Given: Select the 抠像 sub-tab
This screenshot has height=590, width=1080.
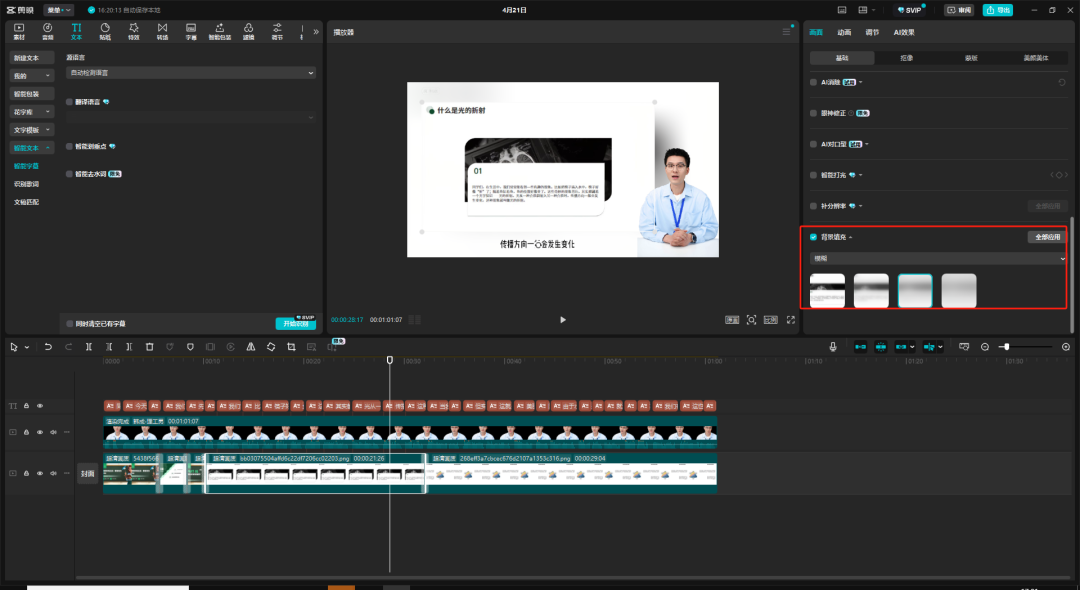Looking at the screenshot, I should coord(906,58).
